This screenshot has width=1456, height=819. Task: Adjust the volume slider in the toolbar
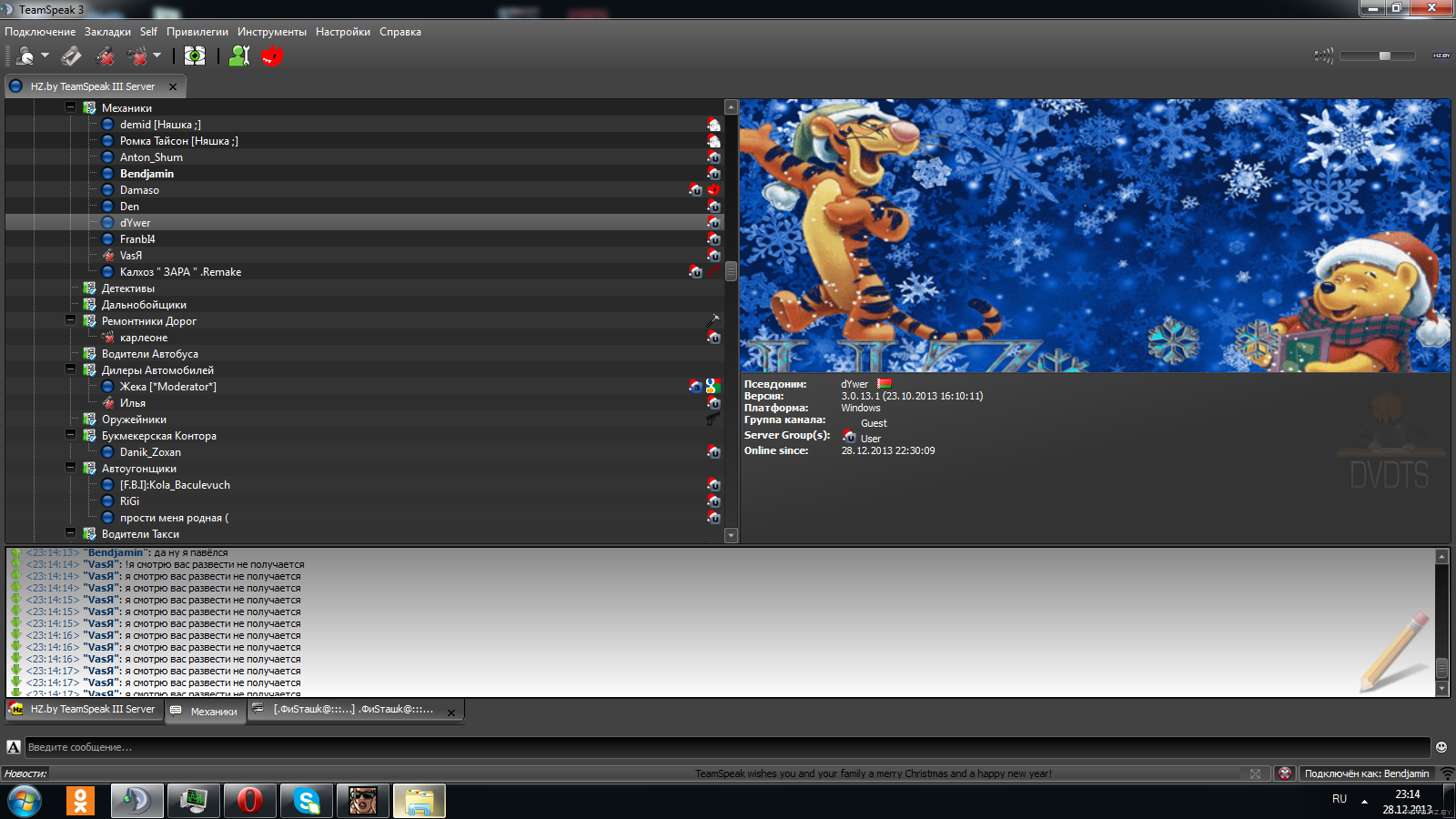[1378, 56]
